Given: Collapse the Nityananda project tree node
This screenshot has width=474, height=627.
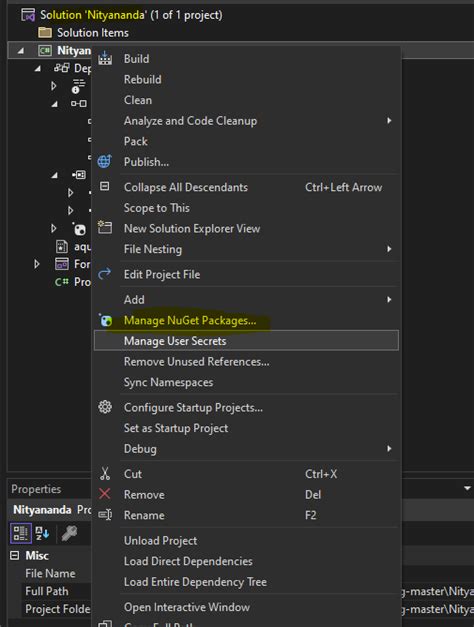Looking at the screenshot, I should point(20,51).
